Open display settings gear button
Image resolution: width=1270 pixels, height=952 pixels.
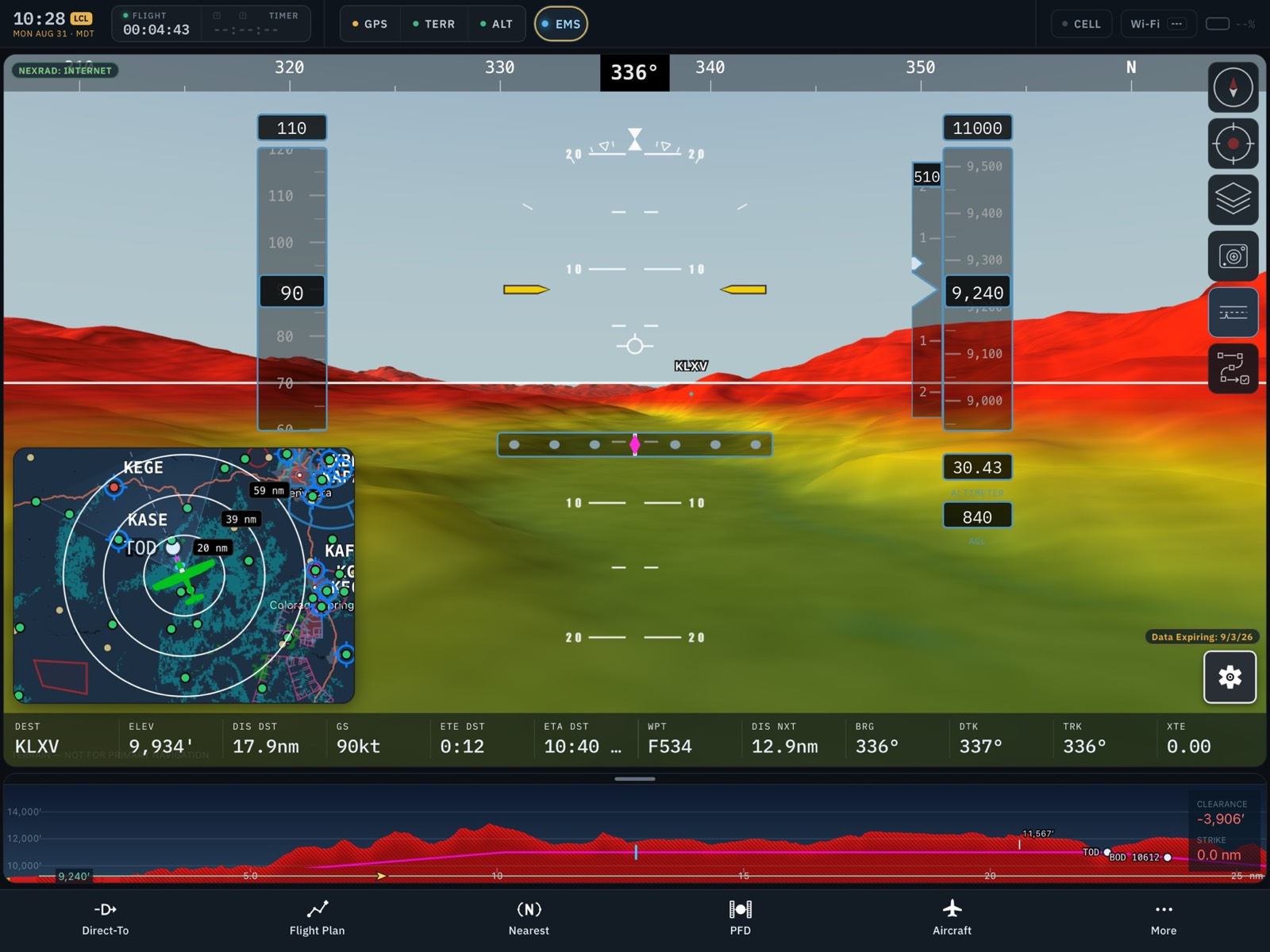(1230, 677)
